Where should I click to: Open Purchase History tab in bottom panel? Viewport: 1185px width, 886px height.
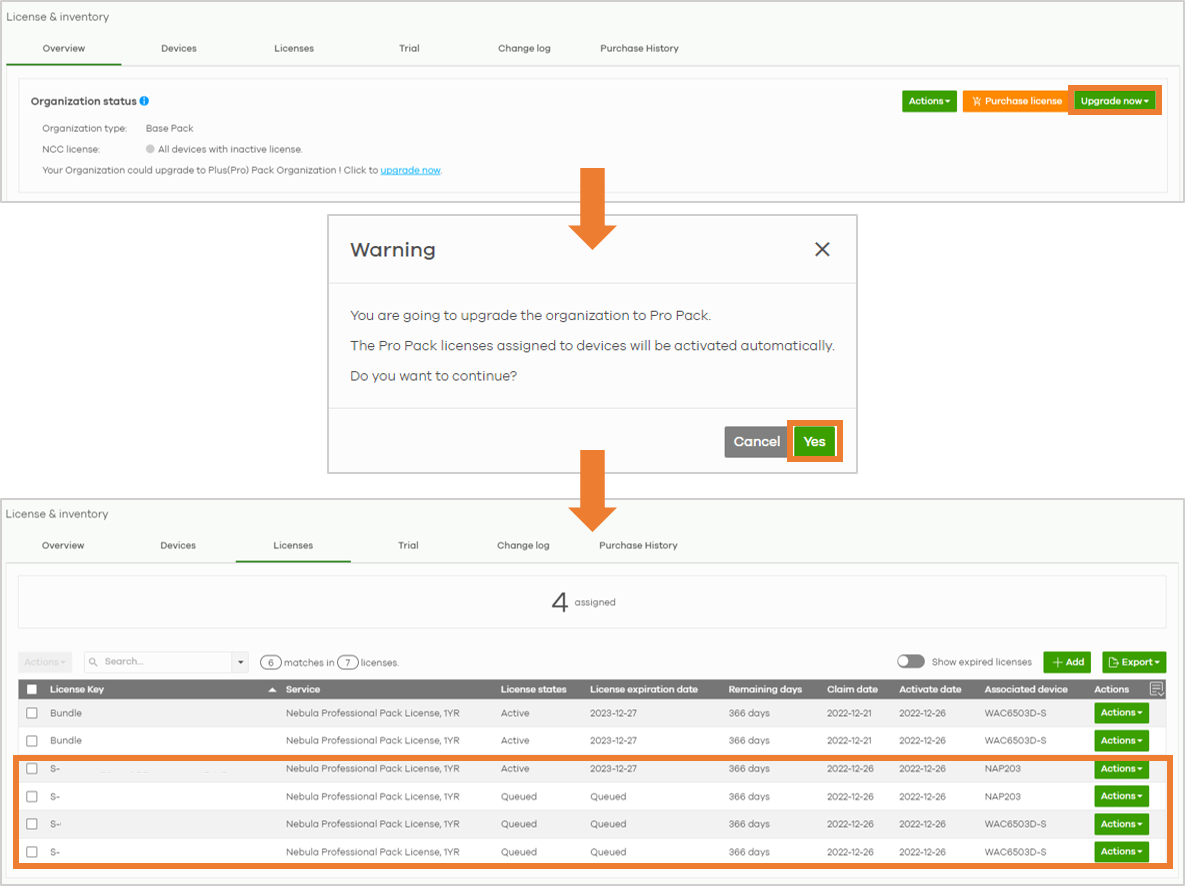638,546
